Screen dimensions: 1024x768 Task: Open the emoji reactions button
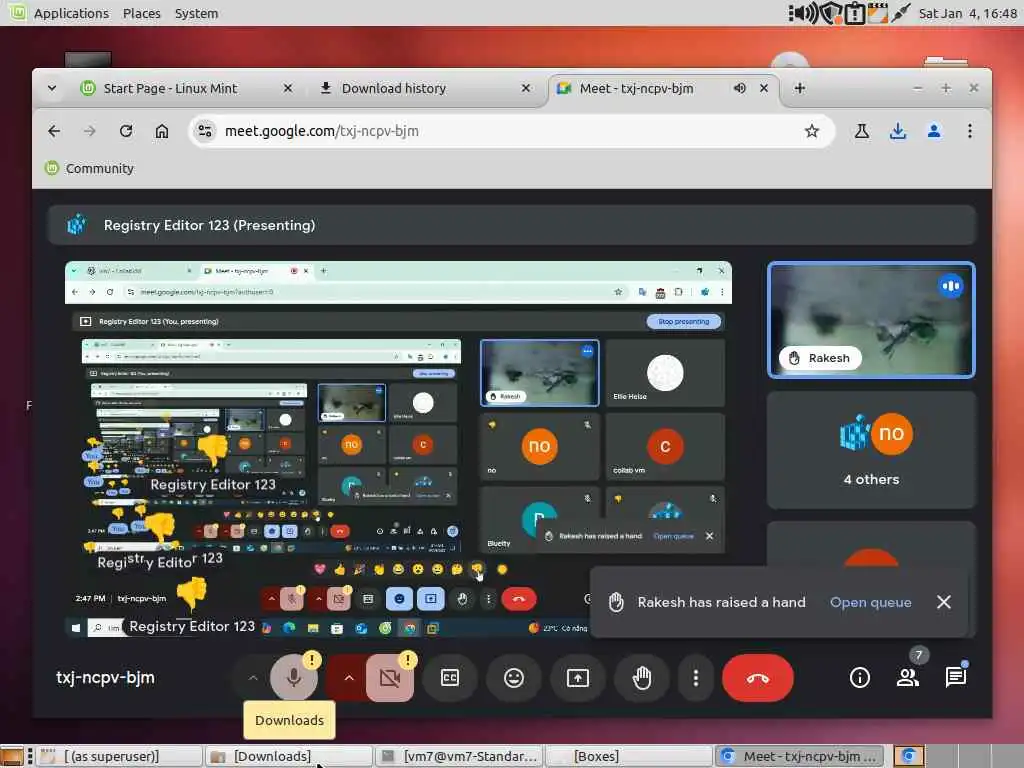coord(514,678)
